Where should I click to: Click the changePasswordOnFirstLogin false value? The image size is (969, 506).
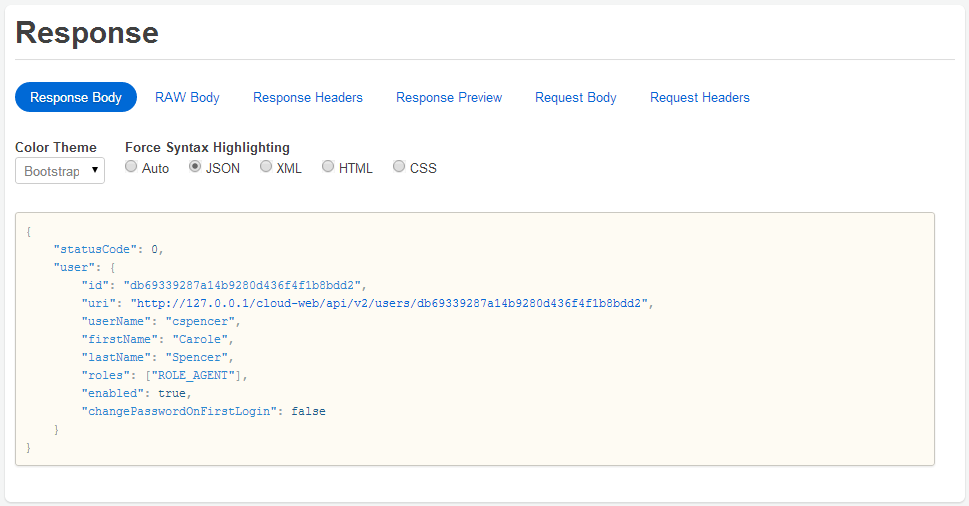point(308,411)
